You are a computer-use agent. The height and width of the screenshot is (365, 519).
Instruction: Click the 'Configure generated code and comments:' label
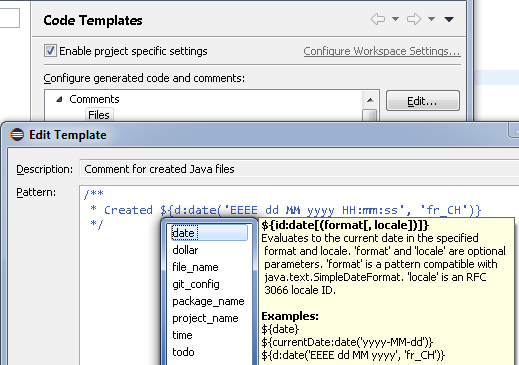144,78
